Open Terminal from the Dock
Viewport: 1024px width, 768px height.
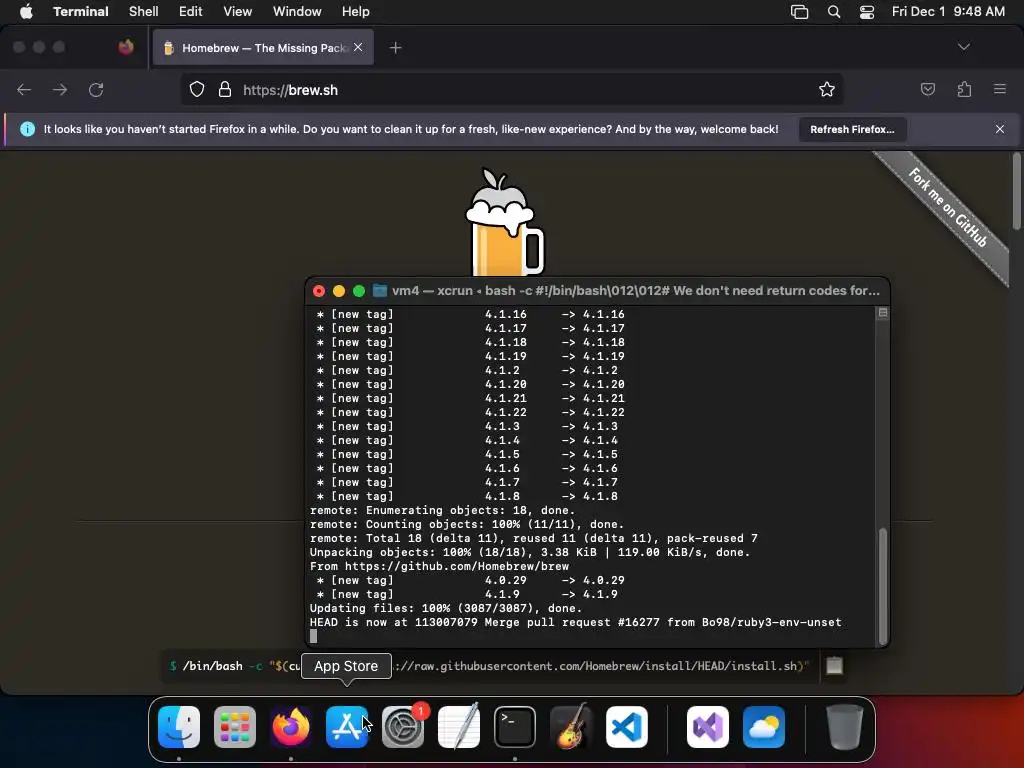pyautogui.click(x=515, y=727)
